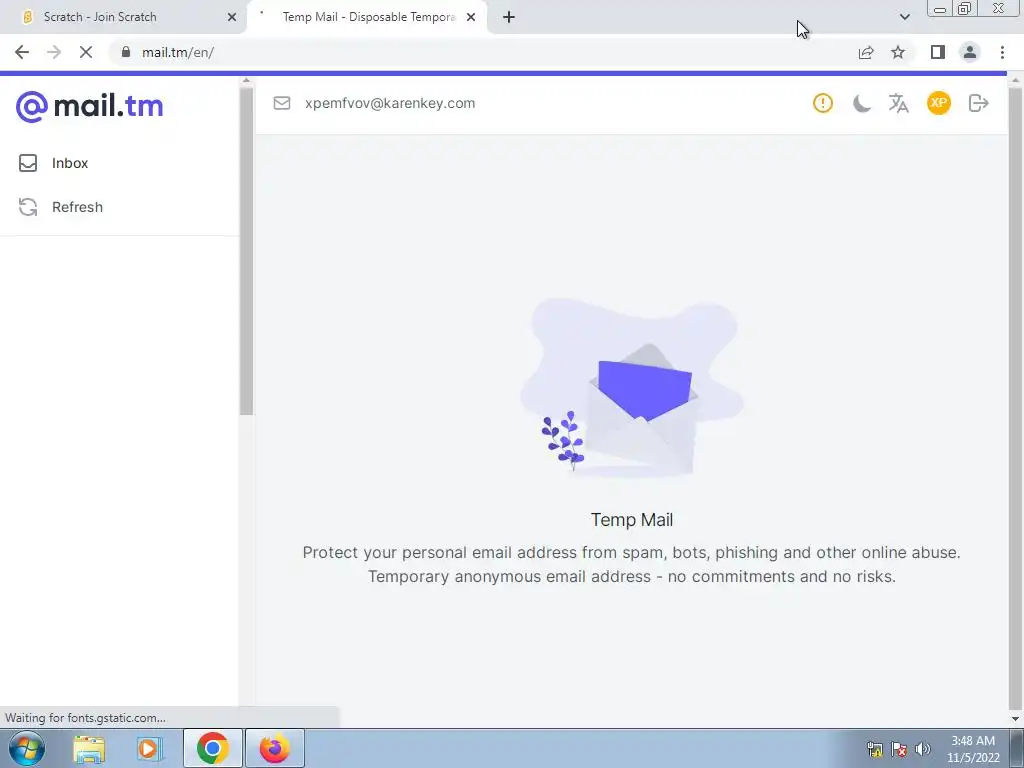Toggle dark mode with the moon icon
Screen dimensions: 1024x768
[861, 103]
